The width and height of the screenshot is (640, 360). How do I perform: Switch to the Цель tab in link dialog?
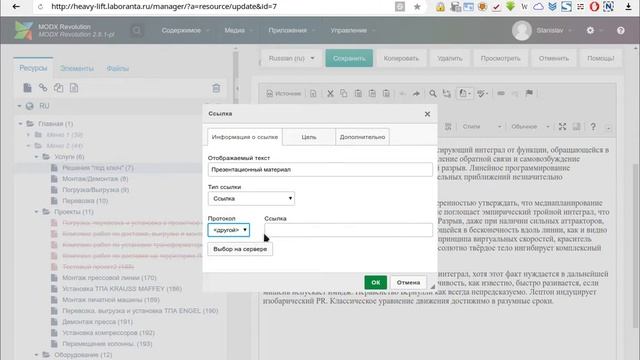309,137
